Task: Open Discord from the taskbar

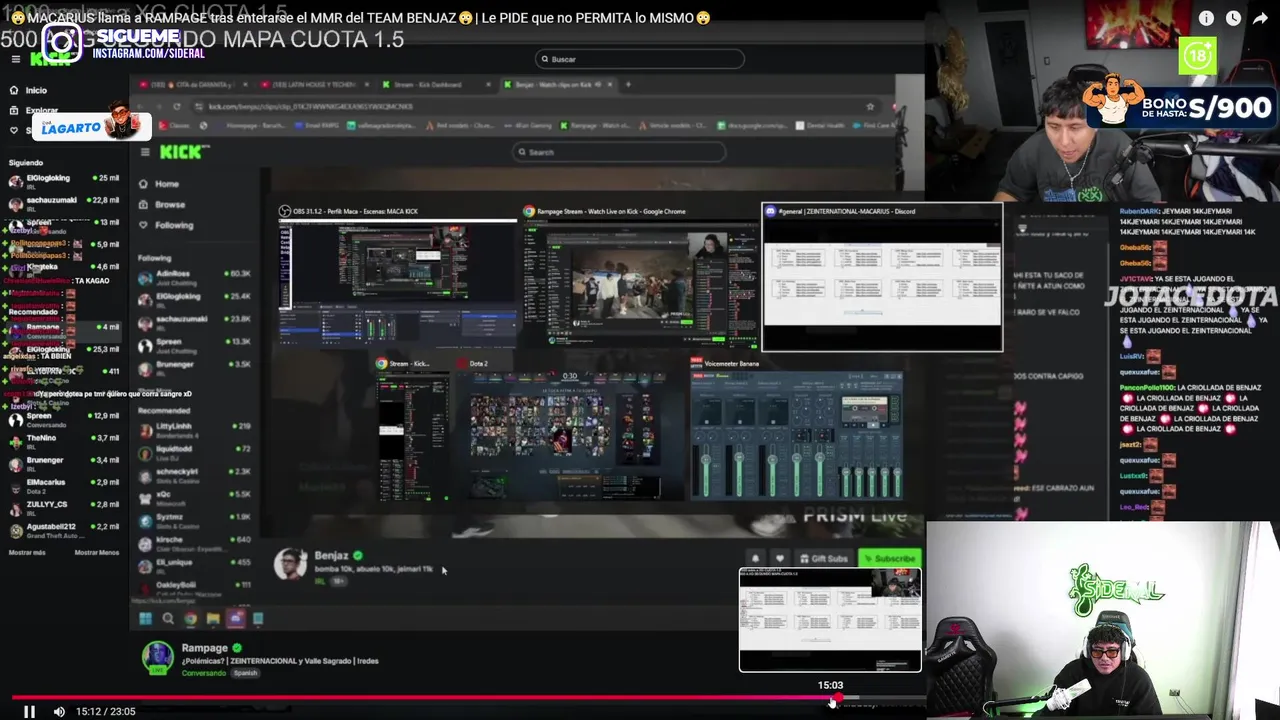Action: pos(236,619)
